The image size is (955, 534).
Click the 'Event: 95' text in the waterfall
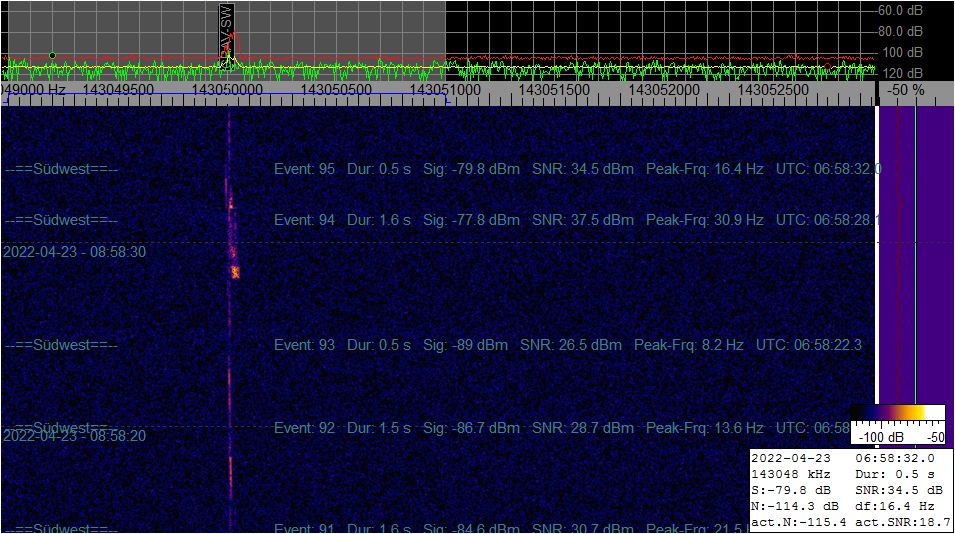305,169
